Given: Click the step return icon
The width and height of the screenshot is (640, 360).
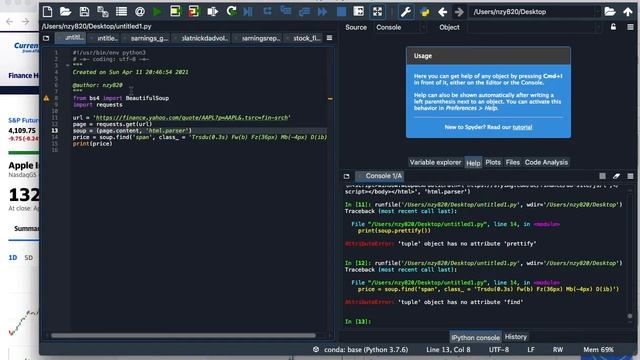Looking at the screenshot, I should click(304, 12).
